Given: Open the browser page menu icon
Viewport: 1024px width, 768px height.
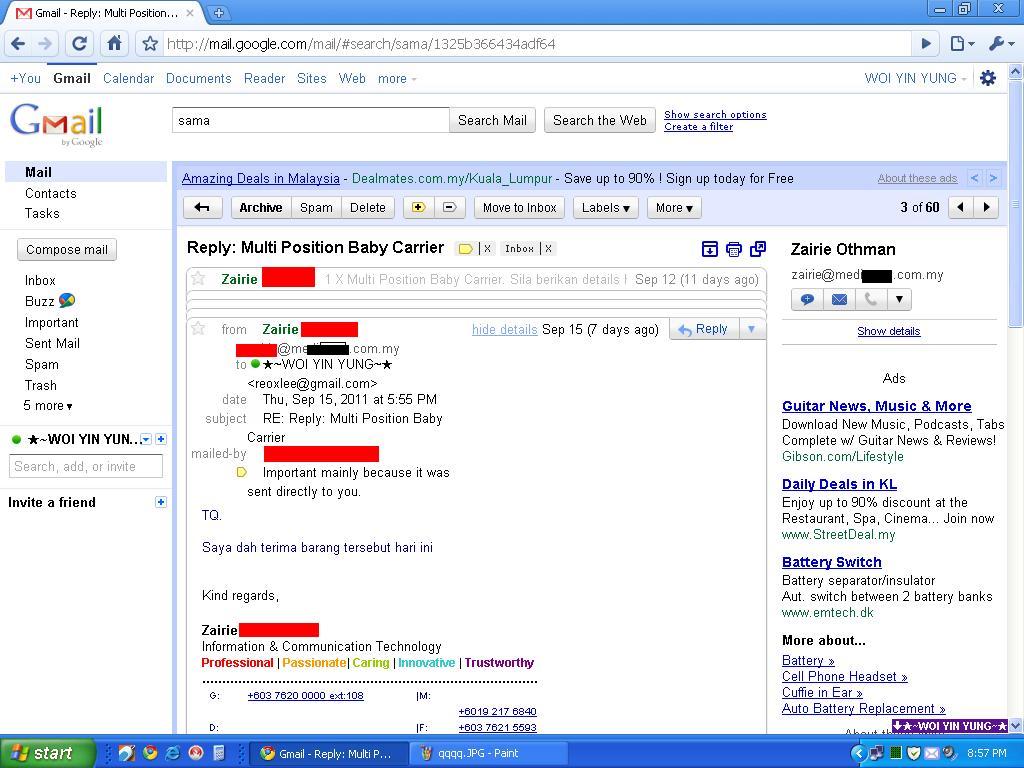Looking at the screenshot, I should click(961, 44).
